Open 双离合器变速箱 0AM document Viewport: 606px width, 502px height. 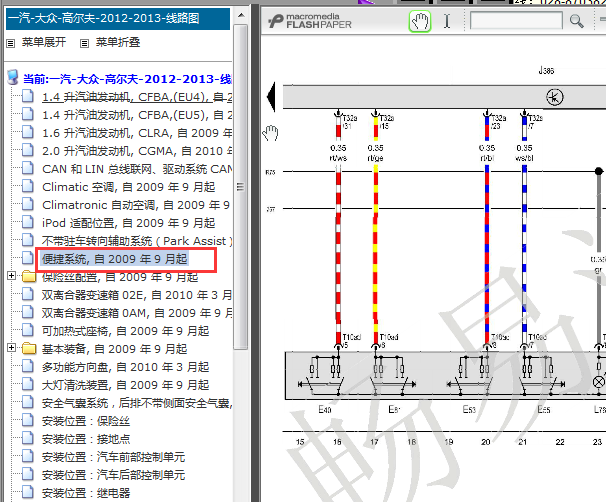point(137,313)
